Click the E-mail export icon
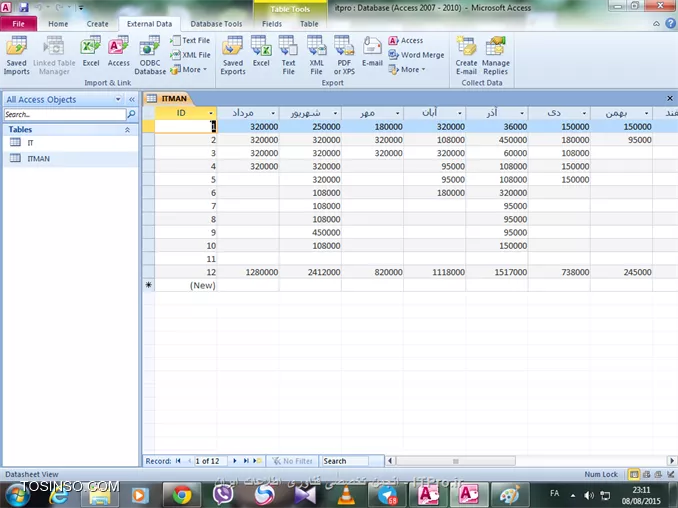Viewport: 678px width, 508px height. click(x=372, y=52)
